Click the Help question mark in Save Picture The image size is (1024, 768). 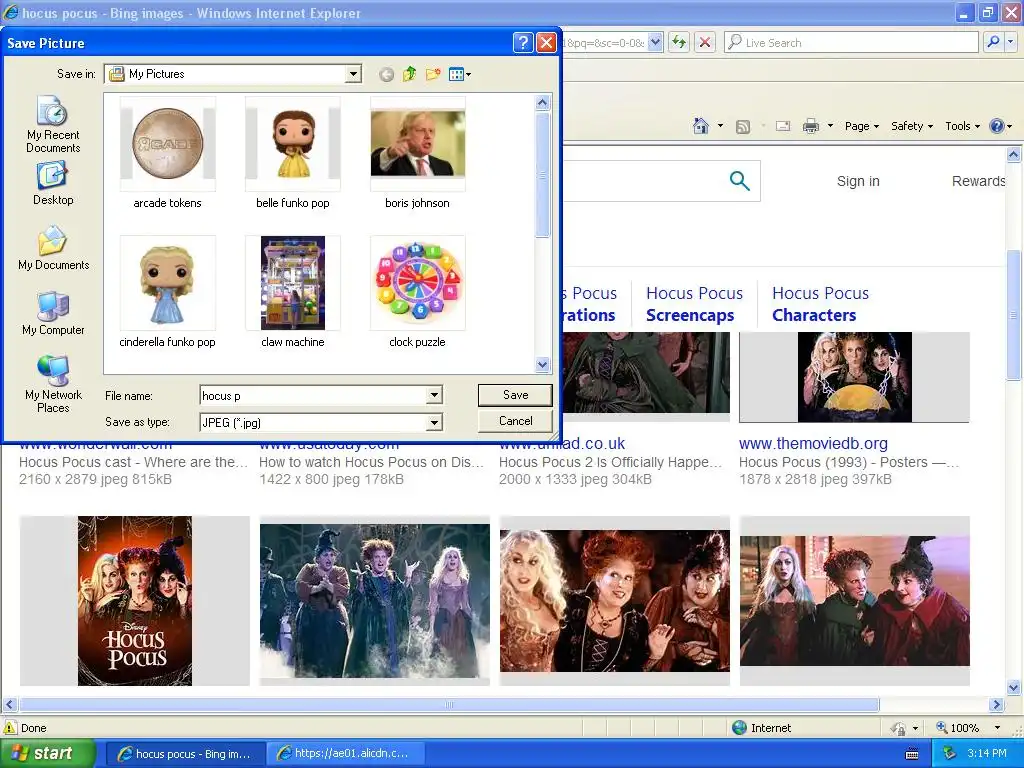tap(522, 43)
